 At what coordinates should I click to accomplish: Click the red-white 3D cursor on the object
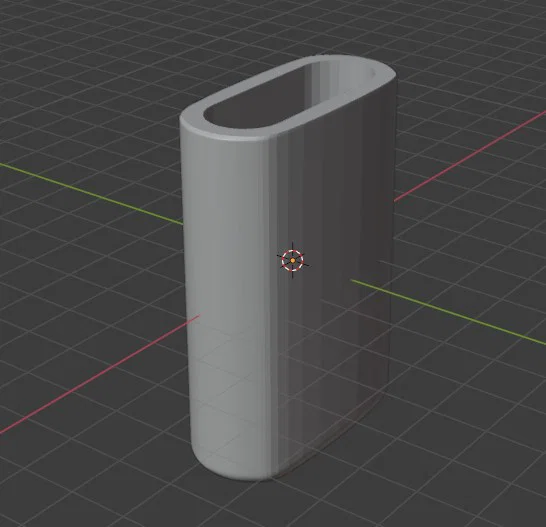292,260
